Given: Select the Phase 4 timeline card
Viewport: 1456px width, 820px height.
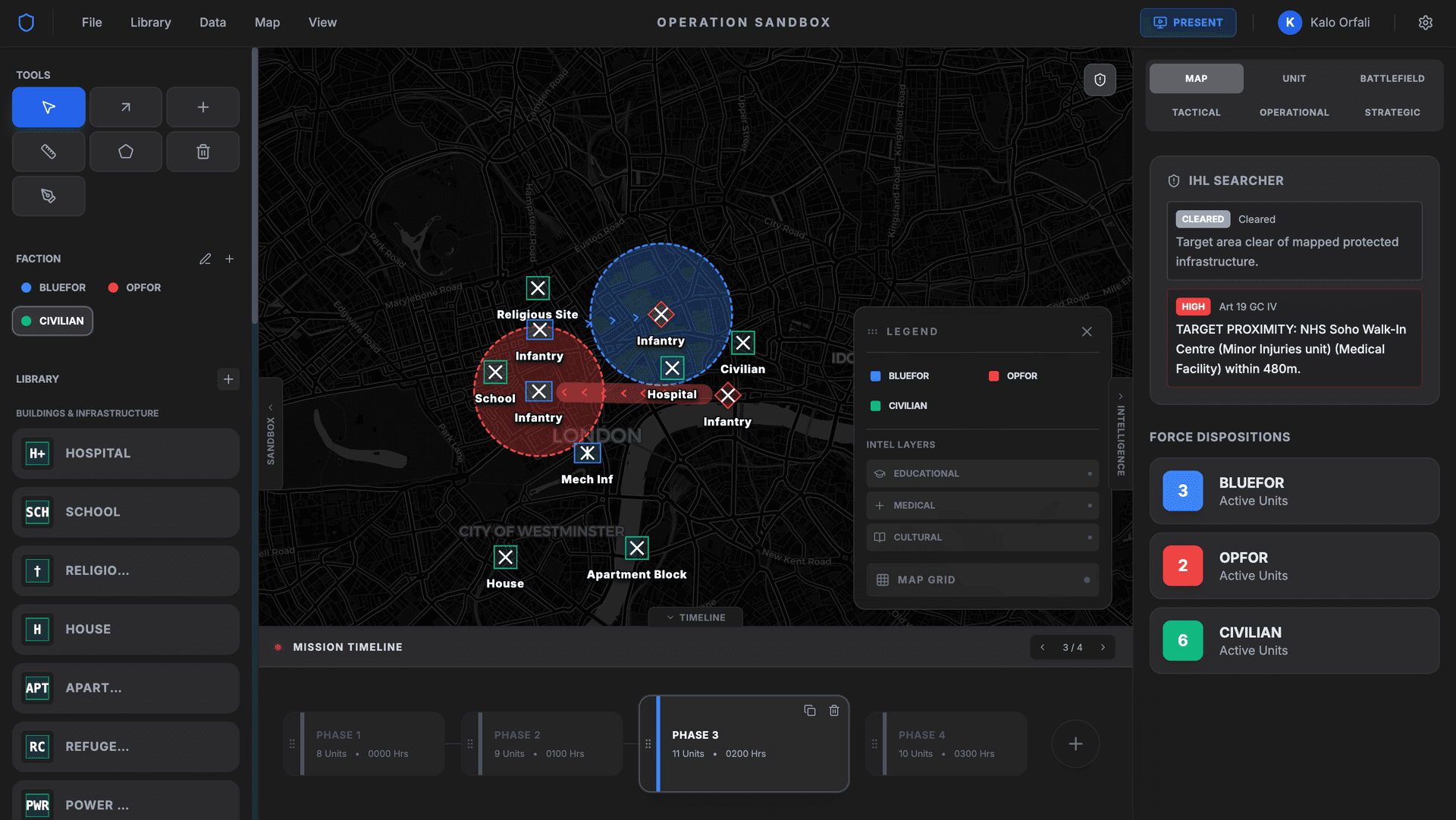Looking at the screenshot, I should (x=946, y=743).
